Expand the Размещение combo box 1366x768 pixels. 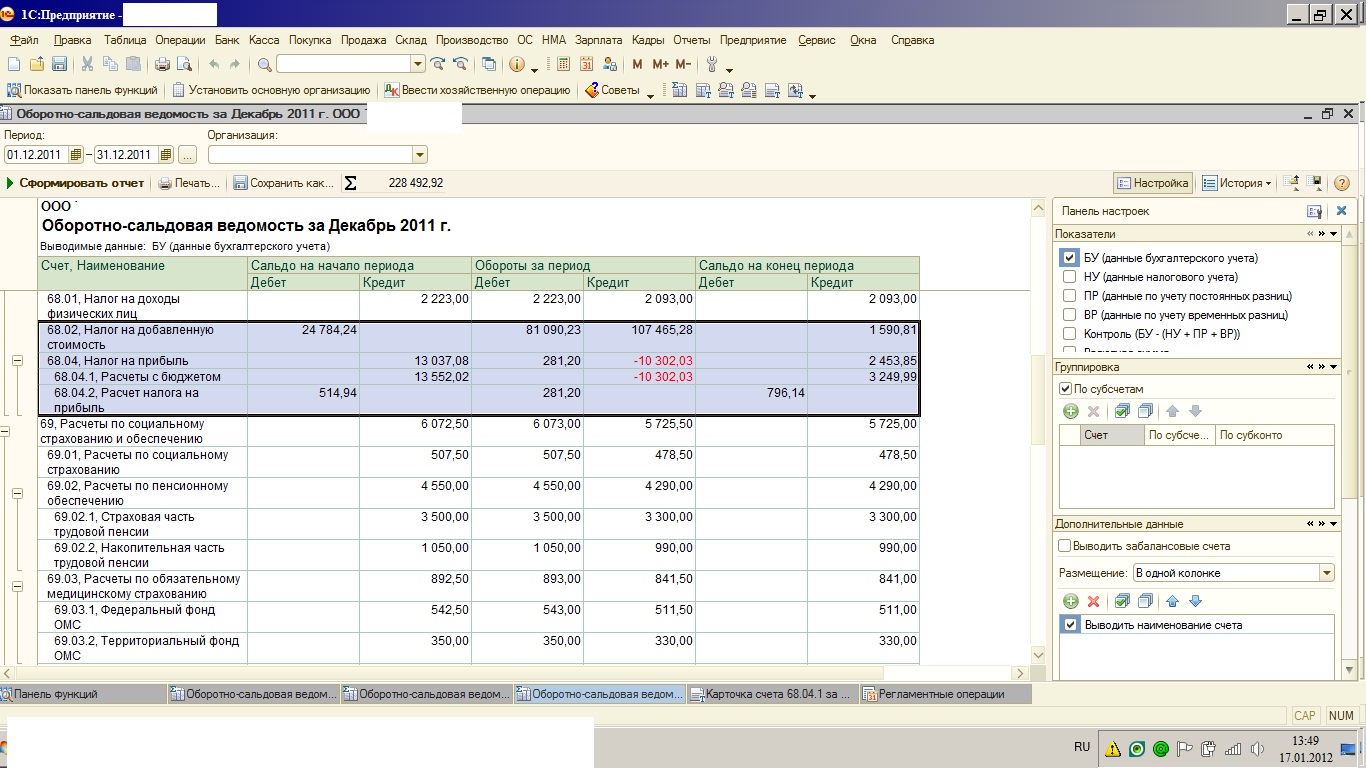pyautogui.click(x=1326, y=573)
